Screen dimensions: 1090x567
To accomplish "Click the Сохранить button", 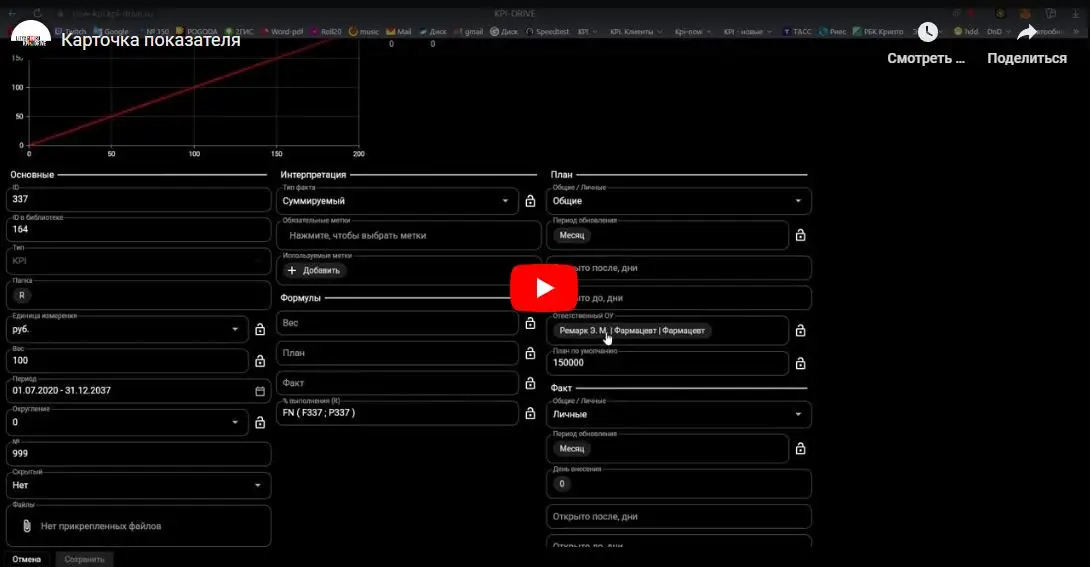I will click(x=84, y=559).
